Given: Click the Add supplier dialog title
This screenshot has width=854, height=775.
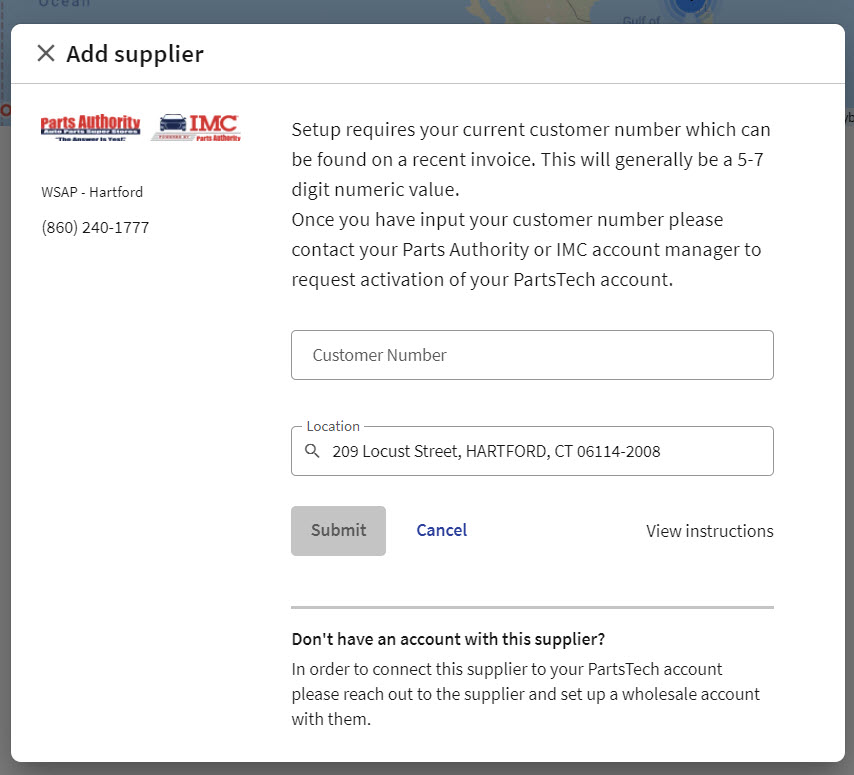Looking at the screenshot, I should coord(135,54).
